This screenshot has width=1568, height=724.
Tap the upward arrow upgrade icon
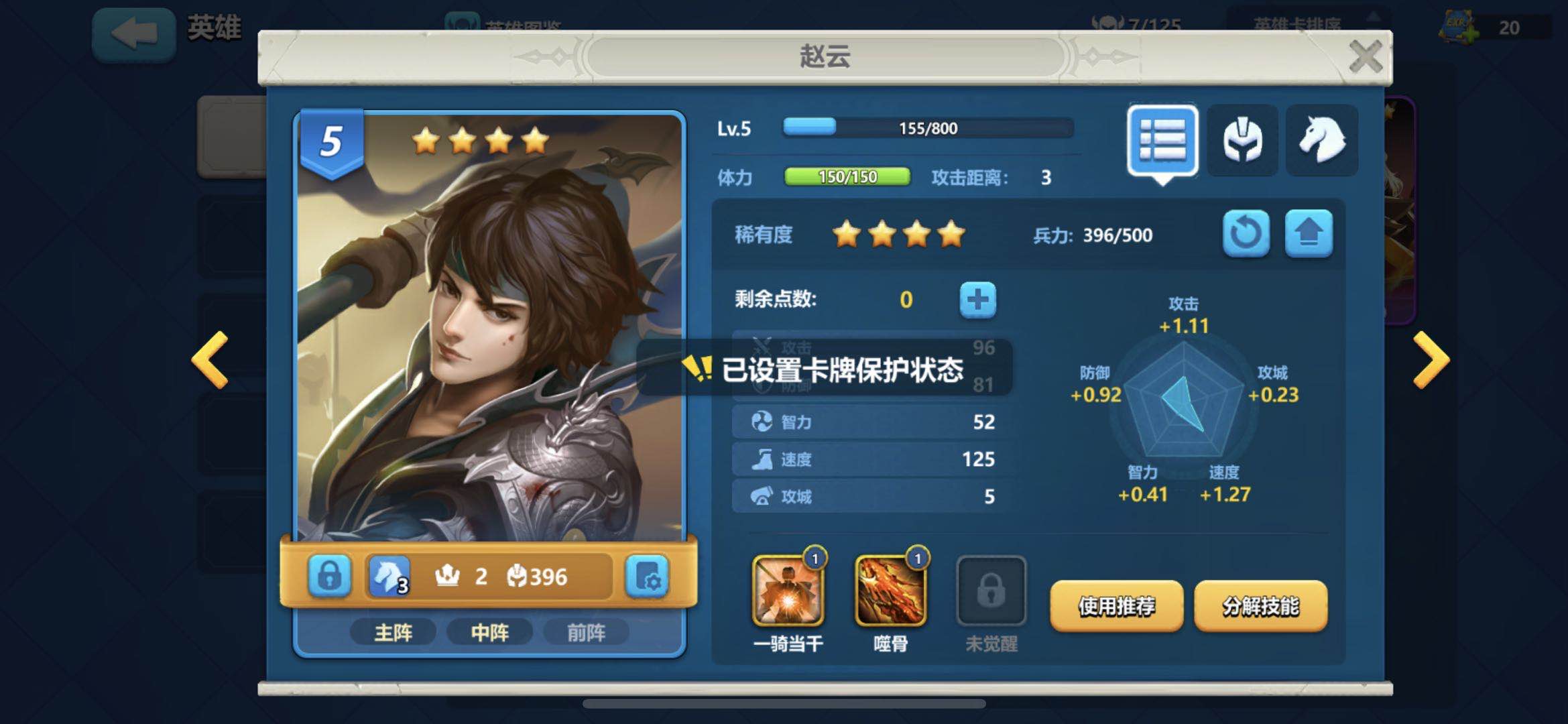1309,234
